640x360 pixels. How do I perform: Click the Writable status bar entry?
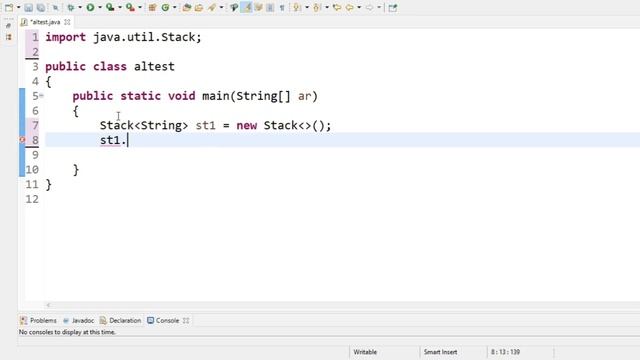[x=365, y=352]
